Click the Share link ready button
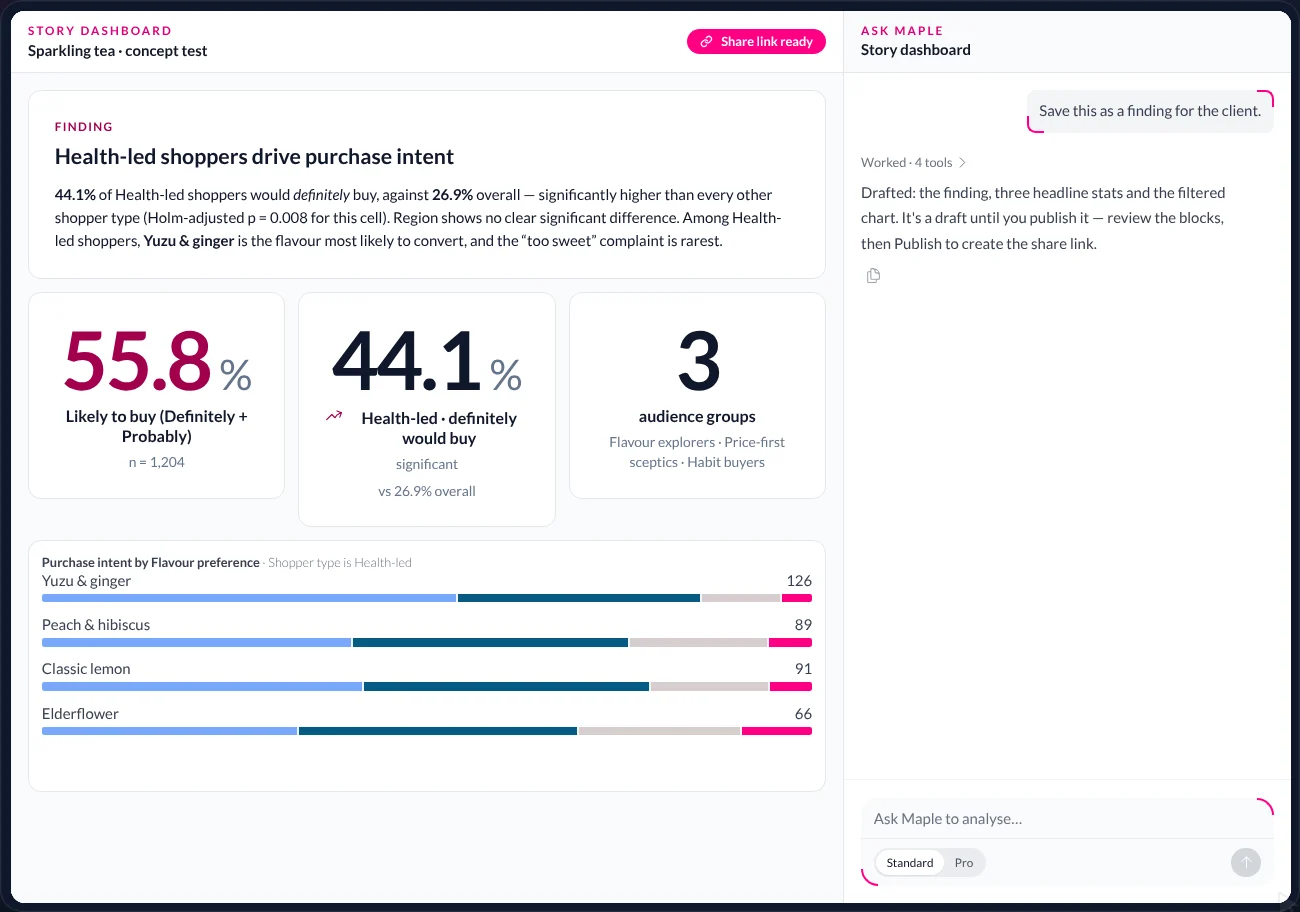This screenshot has width=1300, height=912. tap(757, 41)
